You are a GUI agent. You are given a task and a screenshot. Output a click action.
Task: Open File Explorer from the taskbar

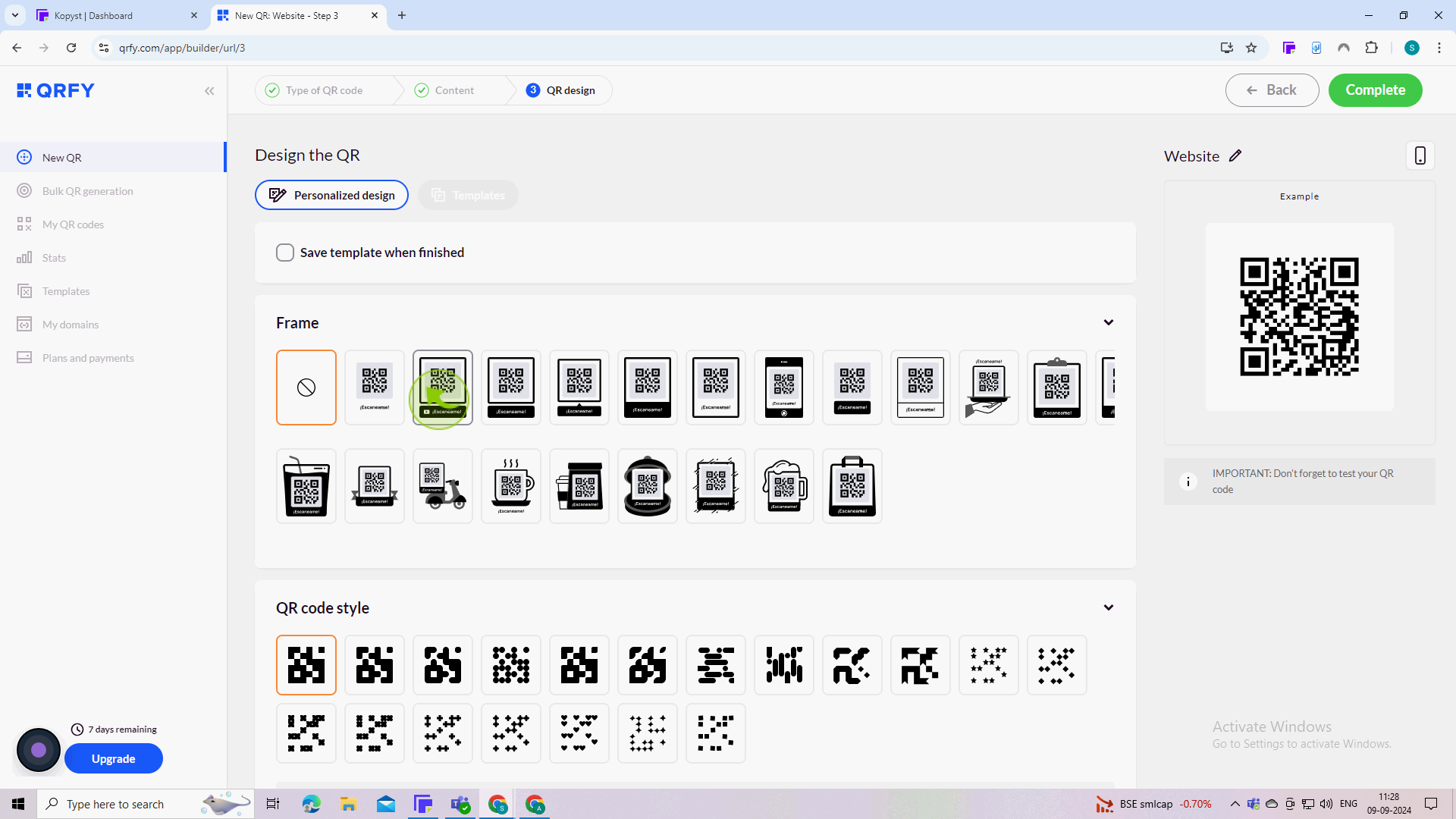pyautogui.click(x=348, y=804)
